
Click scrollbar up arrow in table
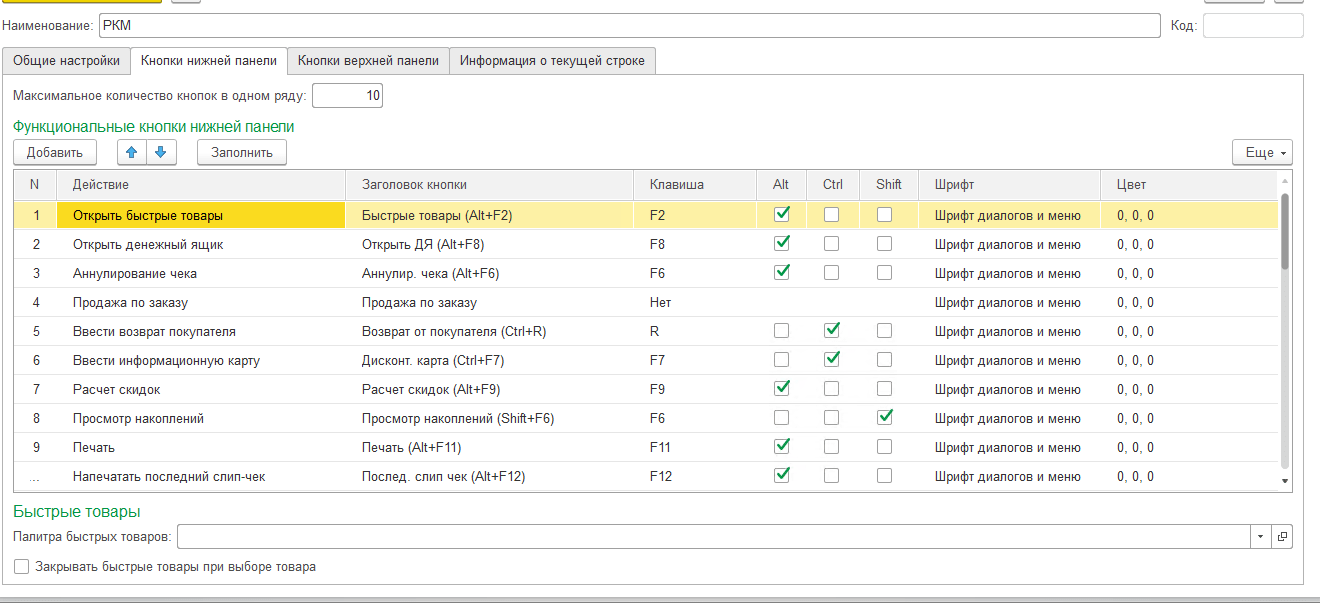(x=1285, y=181)
